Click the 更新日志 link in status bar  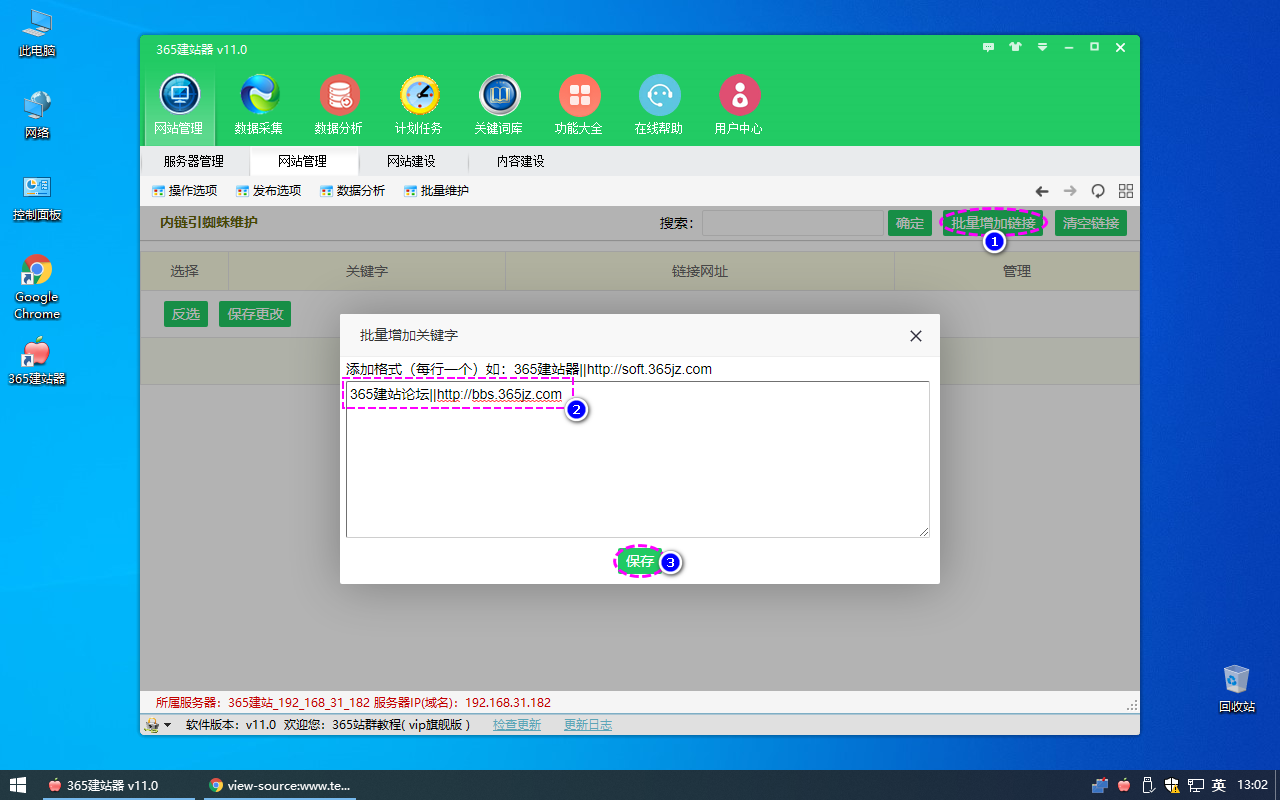click(588, 725)
